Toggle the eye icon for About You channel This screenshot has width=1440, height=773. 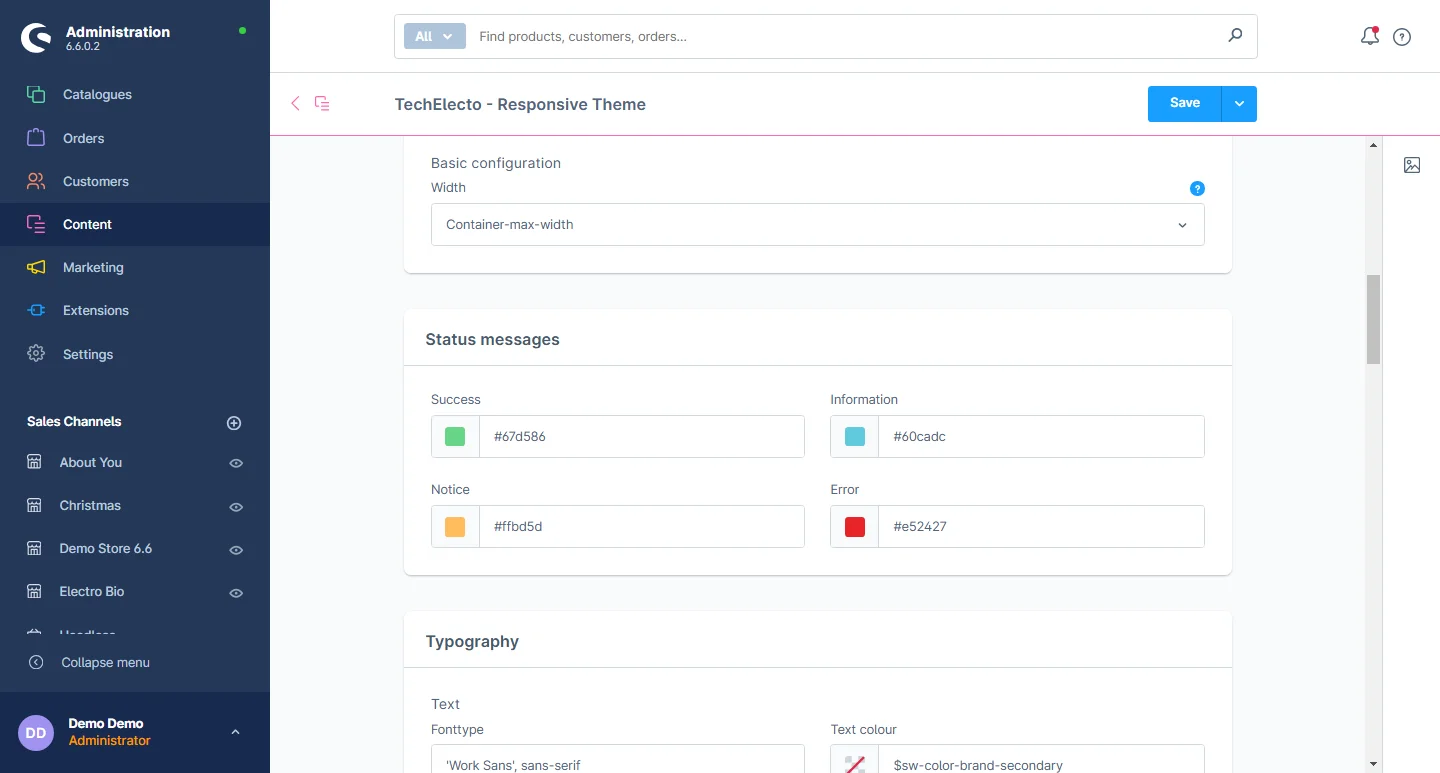(236, 463)
